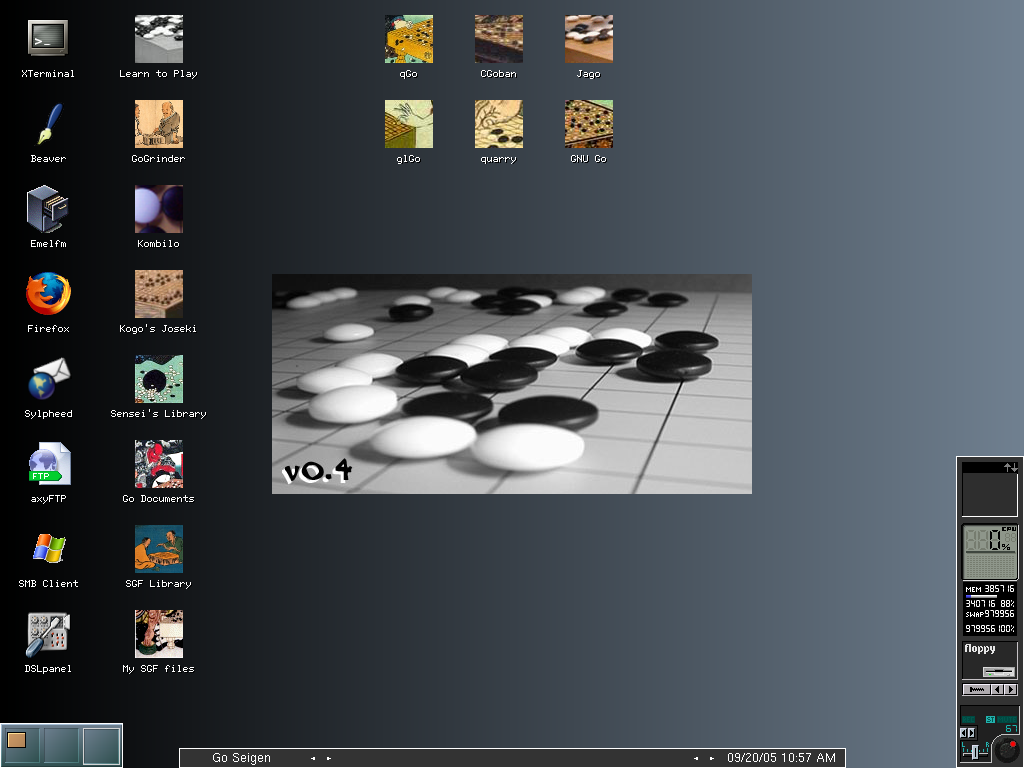Click the floppy mount drive button
This screenshot has width=1024, height=768.
click(x=997, y=672)
